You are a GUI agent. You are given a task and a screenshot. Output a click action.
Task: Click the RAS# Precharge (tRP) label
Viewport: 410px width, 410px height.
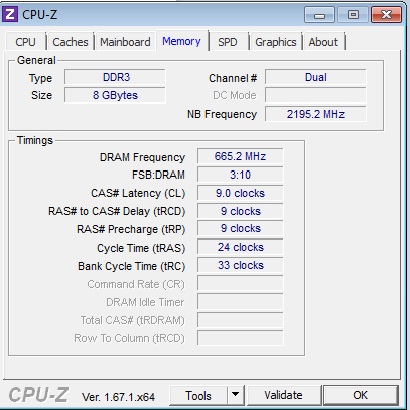(131, 230)
